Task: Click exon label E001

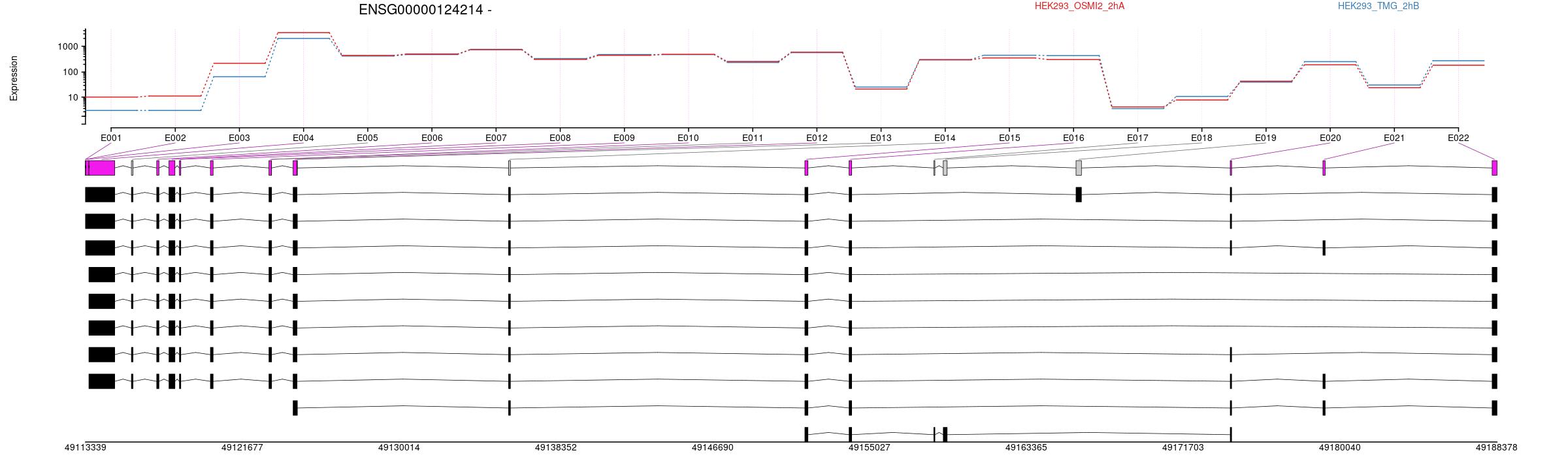Action: click(111, 138)
